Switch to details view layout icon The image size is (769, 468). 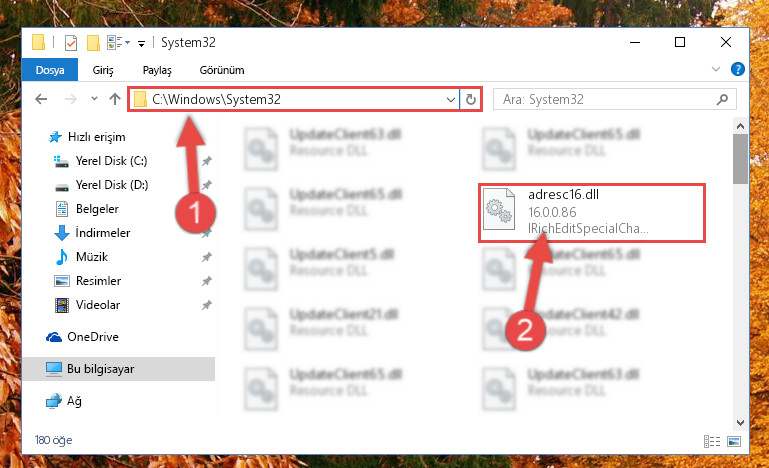coord(712,441)
